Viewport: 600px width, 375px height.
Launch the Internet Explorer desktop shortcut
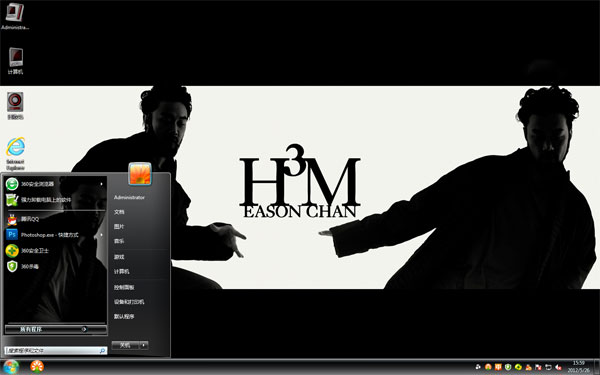[x=15, y=153]
